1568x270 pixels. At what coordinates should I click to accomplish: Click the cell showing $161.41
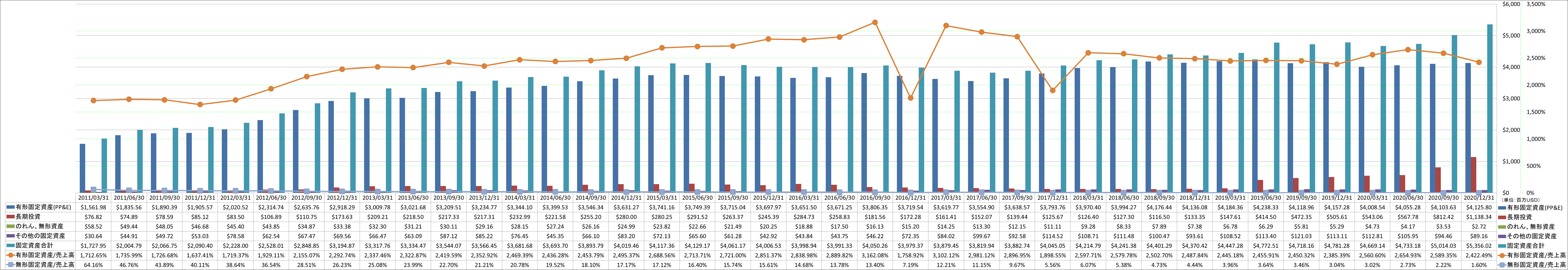pyautogui.click(x=946, y=216)
